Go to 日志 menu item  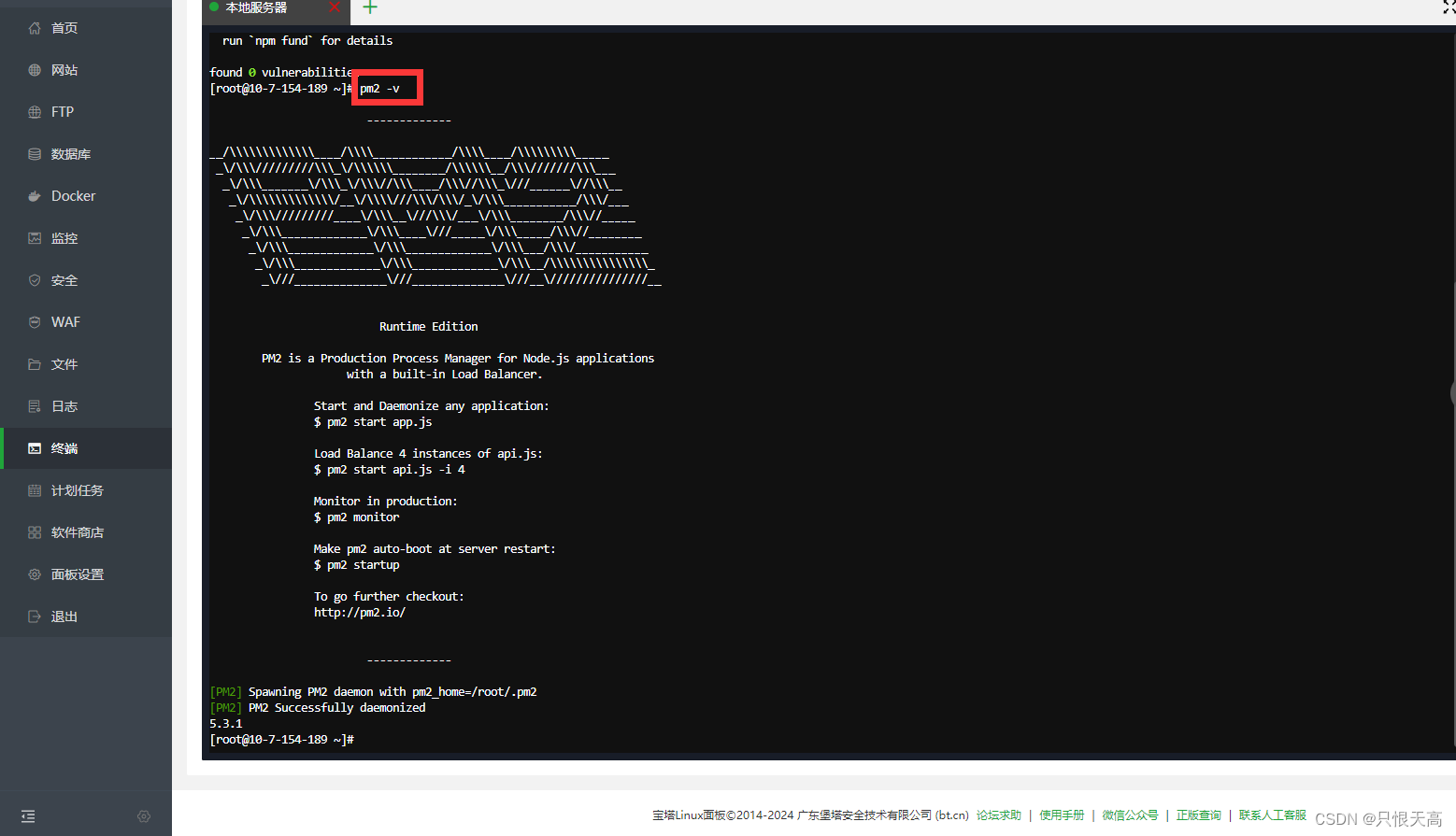click(86, 406)
